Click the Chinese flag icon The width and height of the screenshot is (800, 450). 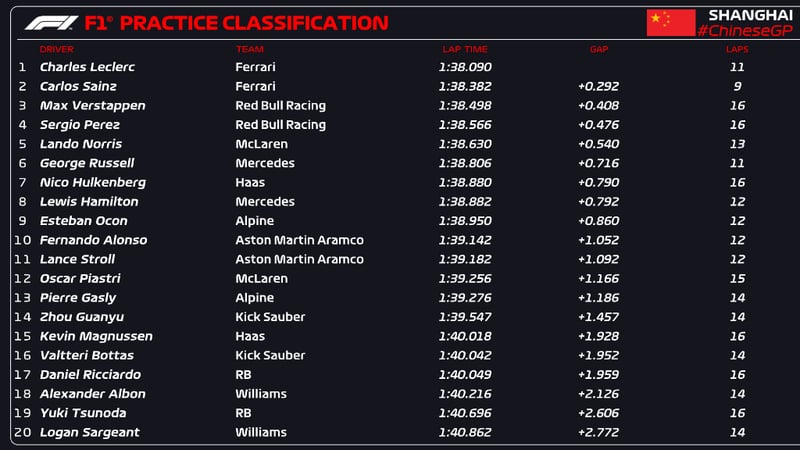tap(670, 22)
